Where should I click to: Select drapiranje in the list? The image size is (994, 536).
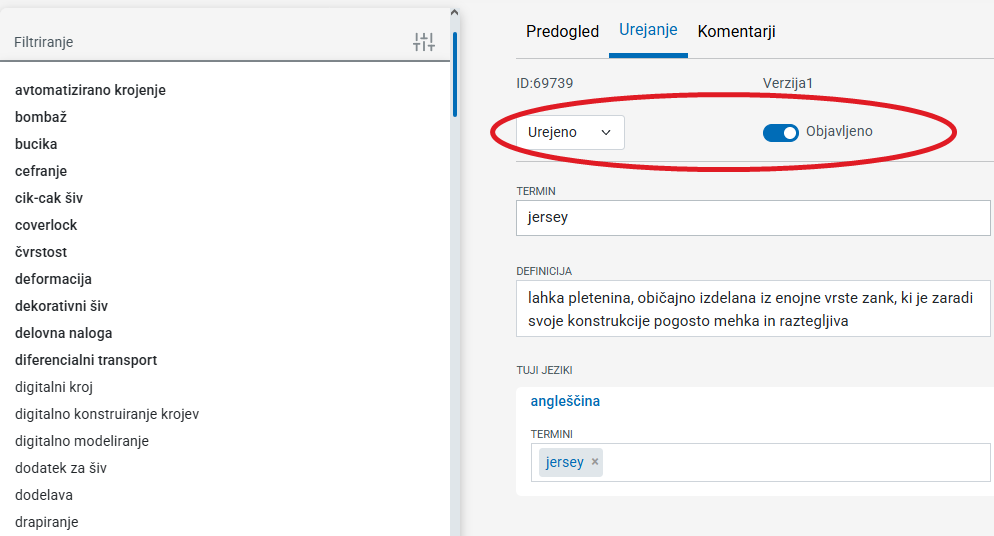pos(46,522)
